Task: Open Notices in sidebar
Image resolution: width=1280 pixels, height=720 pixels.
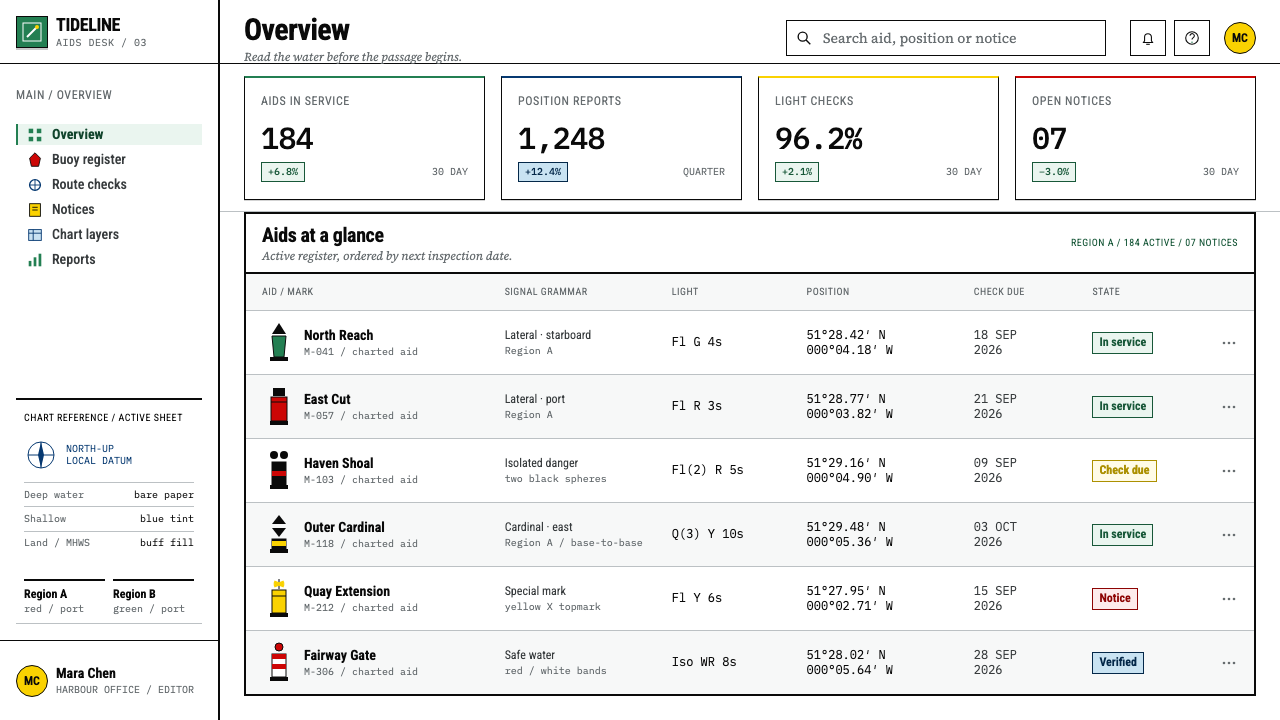Action: [x=109, y=209]
